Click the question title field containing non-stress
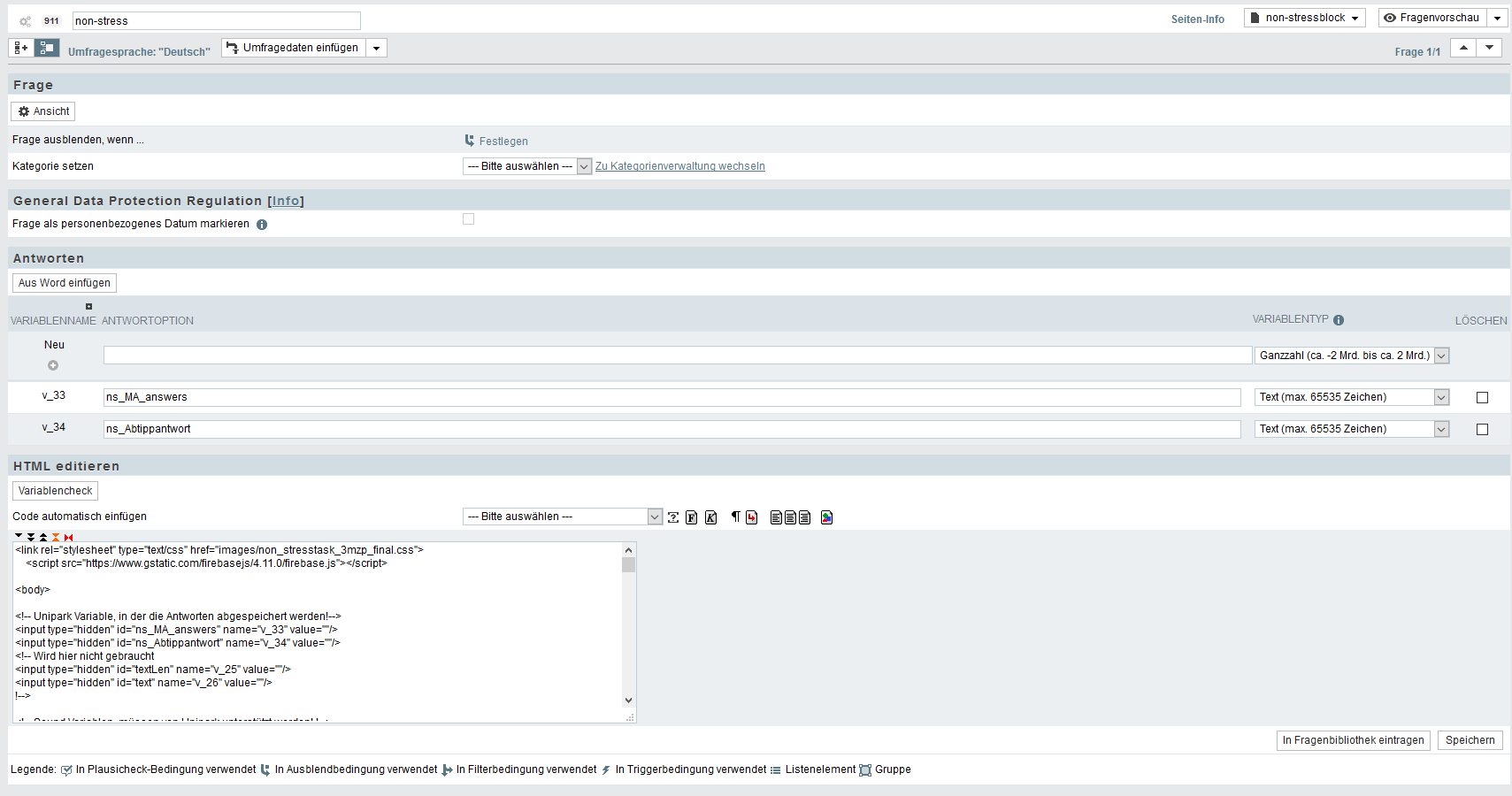Image resolution: width=1512 pixels, height=796 pixels. coord(217,20)
